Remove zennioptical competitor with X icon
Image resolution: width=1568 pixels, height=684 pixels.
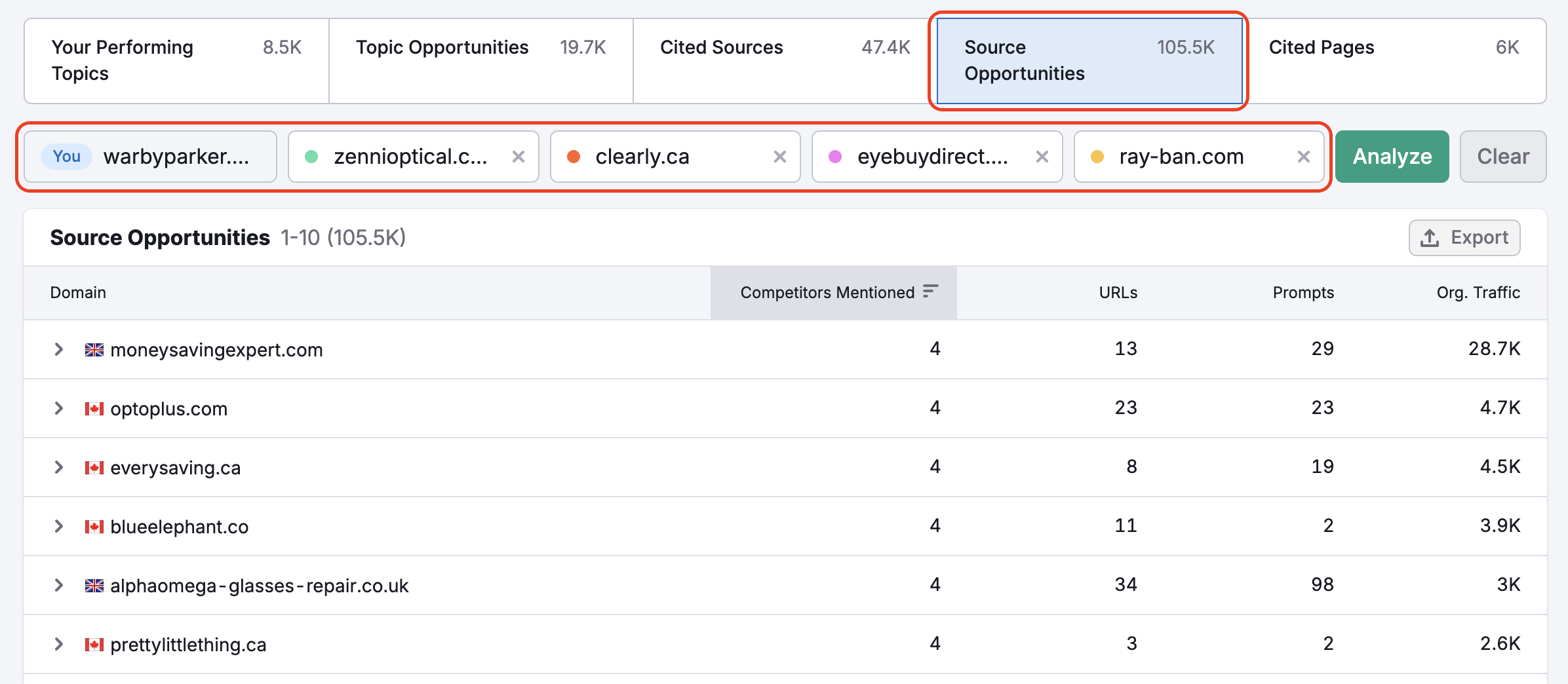(x=518, y=157)
